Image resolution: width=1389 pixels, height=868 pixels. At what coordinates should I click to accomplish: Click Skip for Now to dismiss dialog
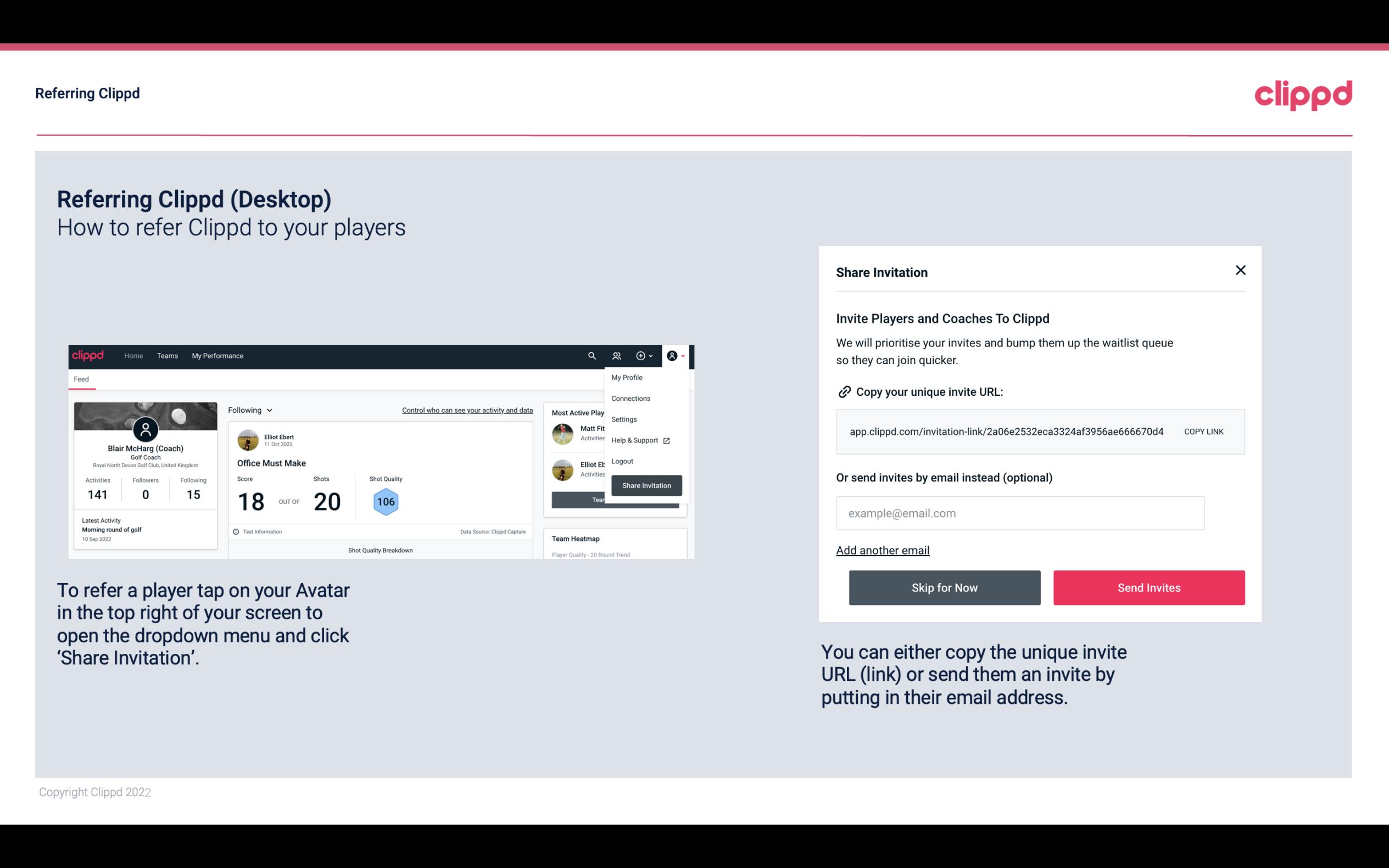944,587
